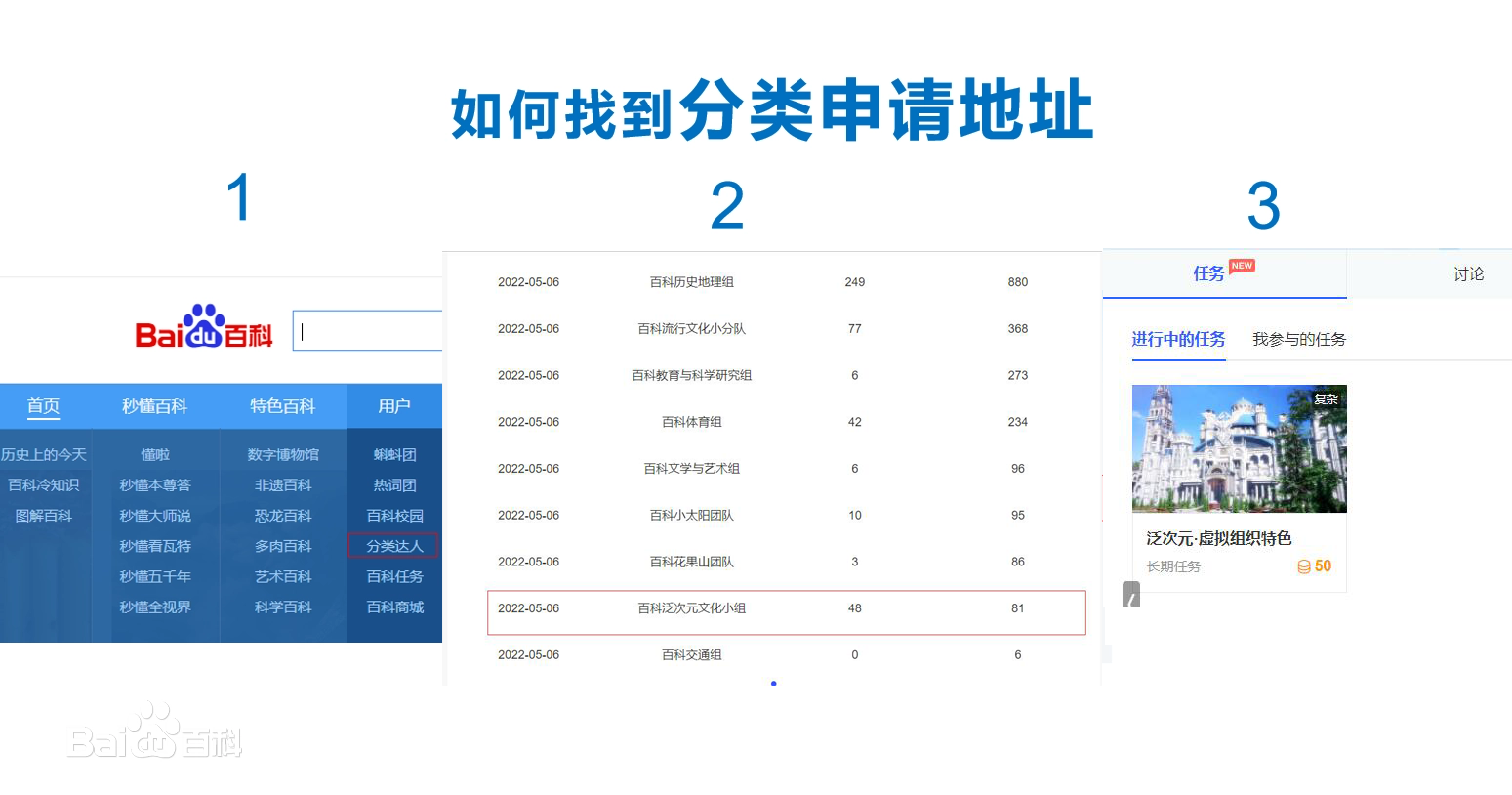This screenshot has height=795, width=1512.
Task: Open the 秒懂全视界 link
Action: [x=155, y=607]
